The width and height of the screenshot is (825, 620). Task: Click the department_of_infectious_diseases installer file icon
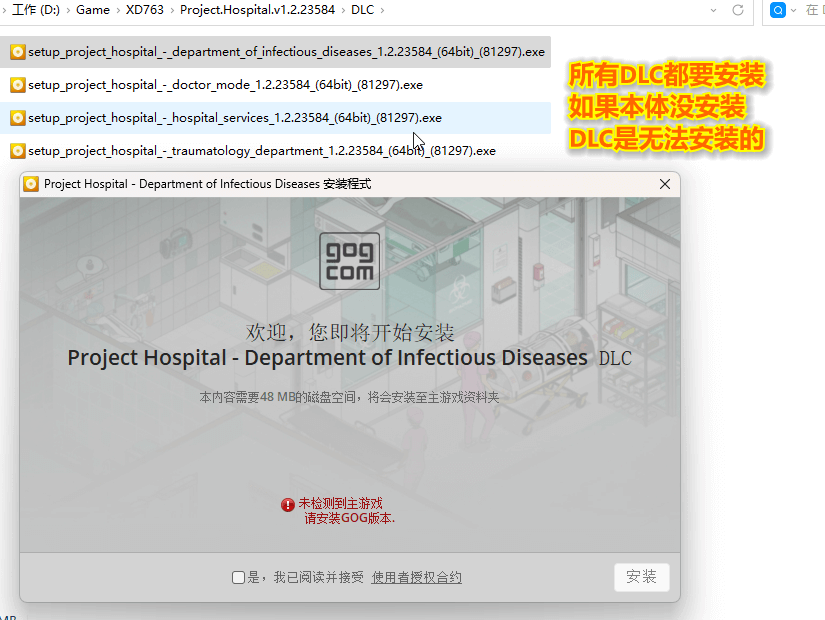coord(17,52)
